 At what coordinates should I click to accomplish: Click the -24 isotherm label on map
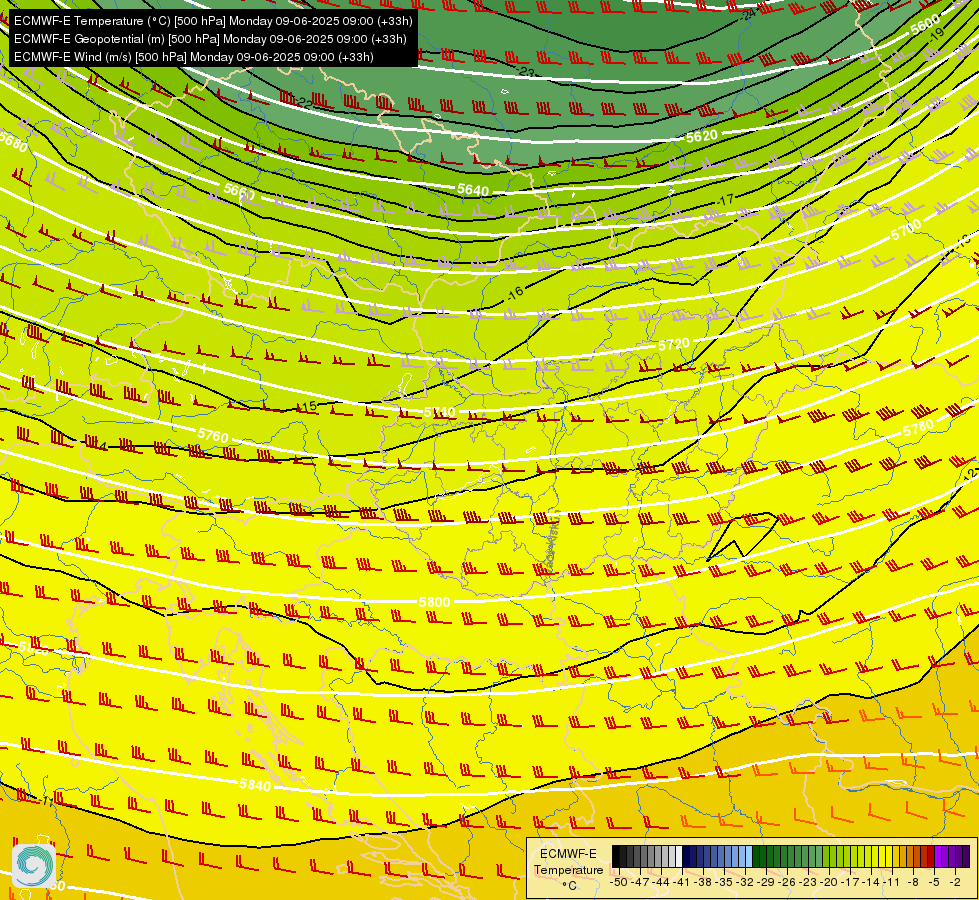[x=748, y=14]
